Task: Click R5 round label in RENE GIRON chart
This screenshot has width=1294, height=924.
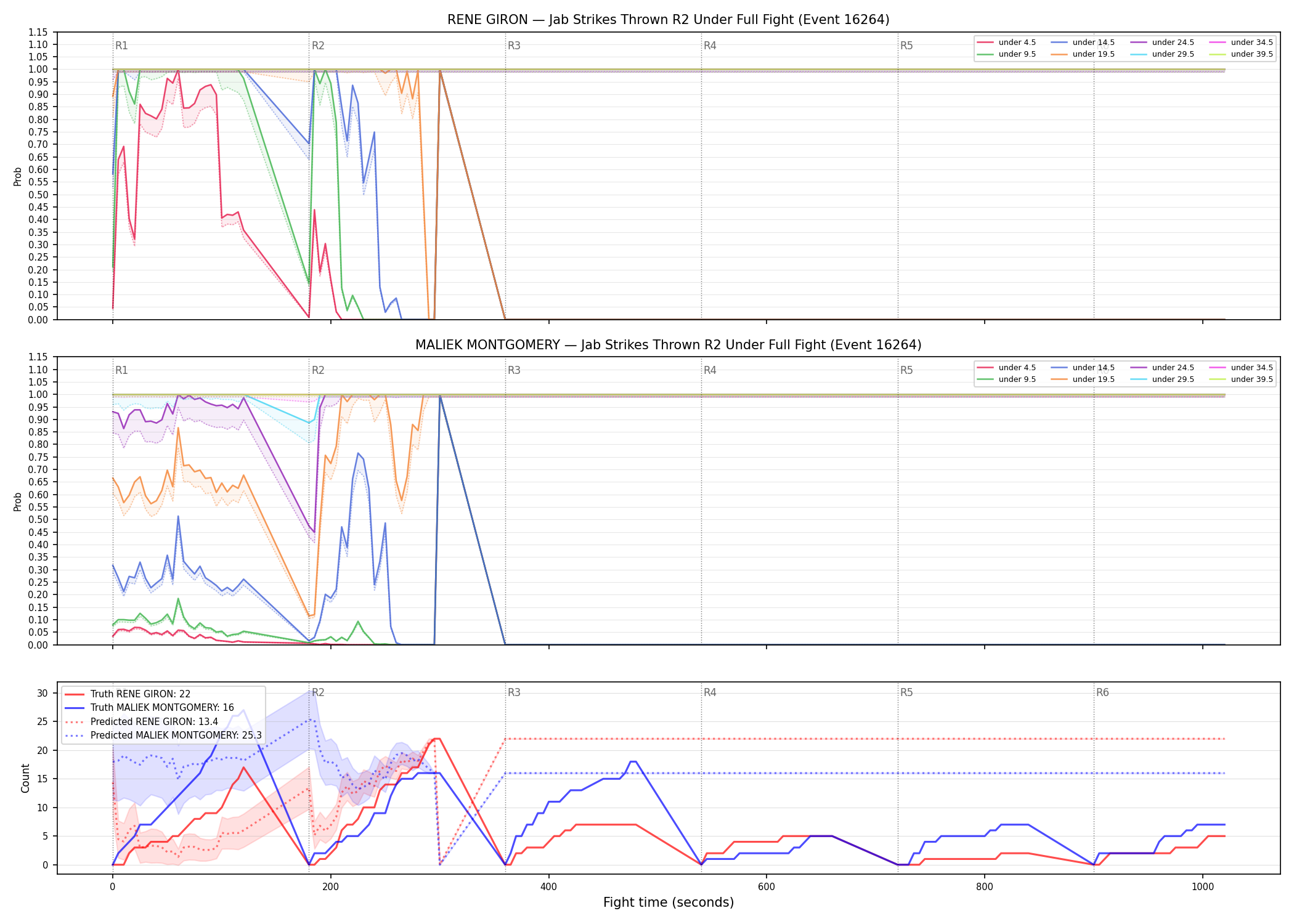Action: [x=906, y=46]
